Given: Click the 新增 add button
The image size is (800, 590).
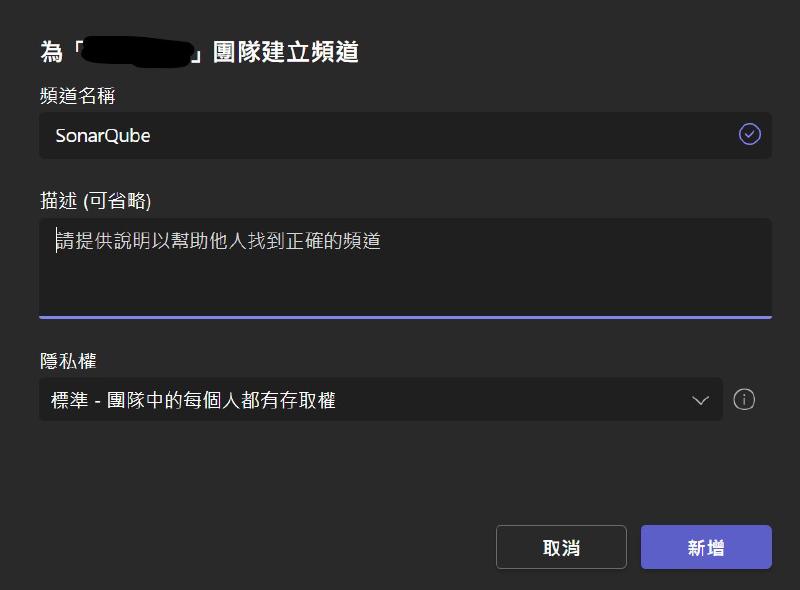Looking at the screenshot, I should click(706, 547).
